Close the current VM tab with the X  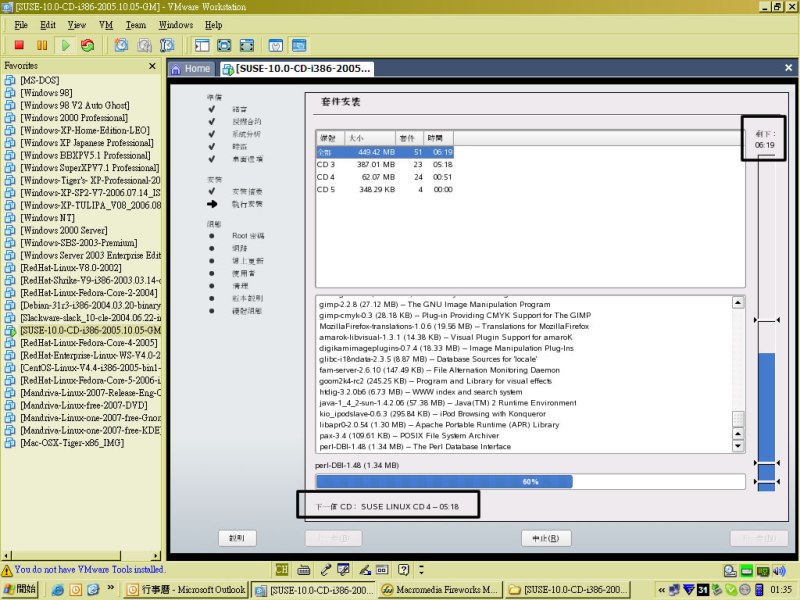788,67
